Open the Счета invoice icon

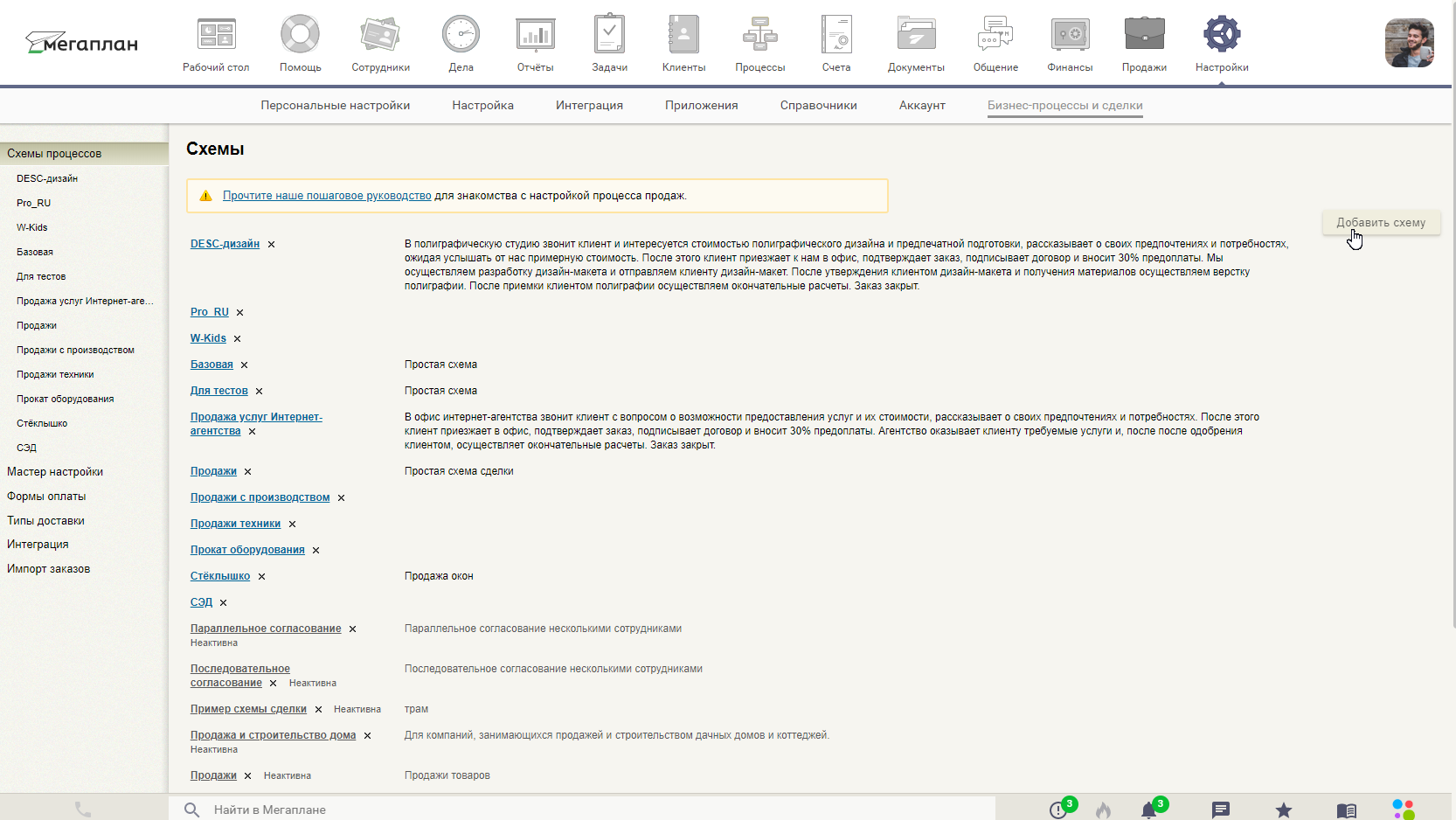pyautogui.click(x=836, y=35)
